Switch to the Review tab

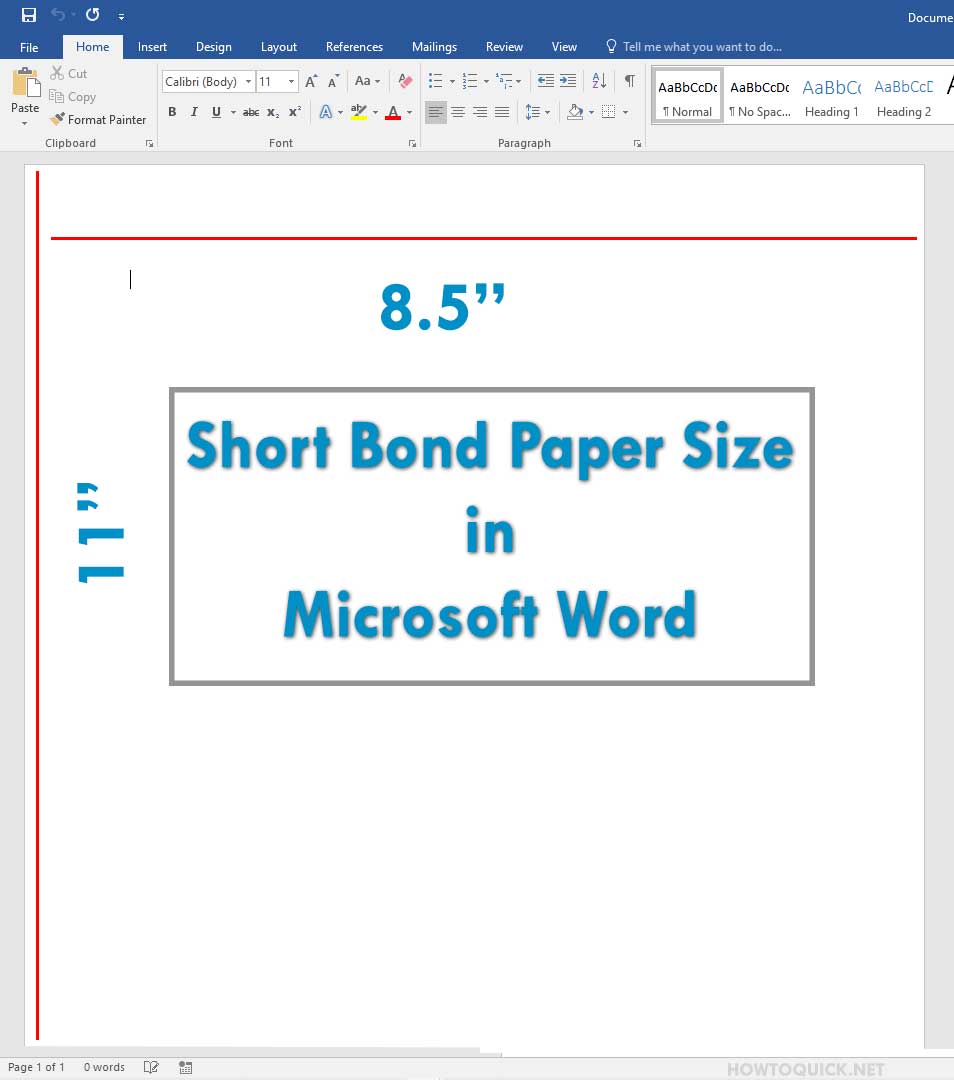504,46
